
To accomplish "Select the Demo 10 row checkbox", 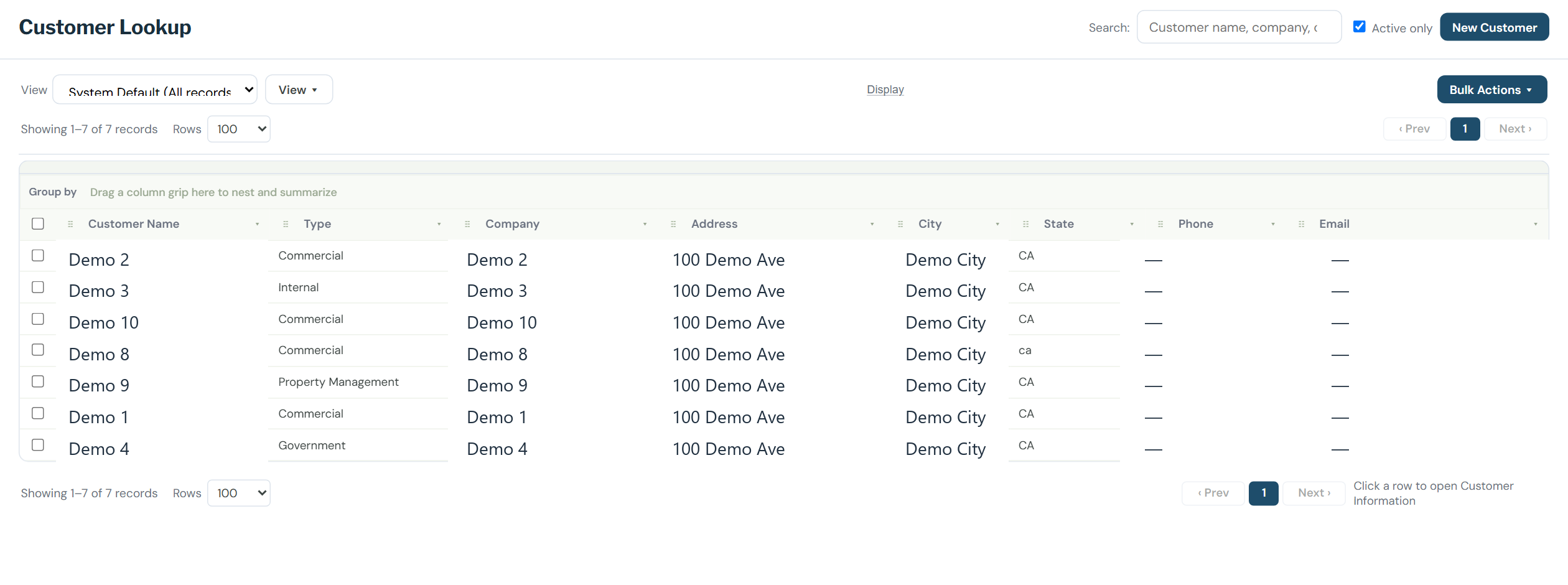I will [x=38, y=319].
